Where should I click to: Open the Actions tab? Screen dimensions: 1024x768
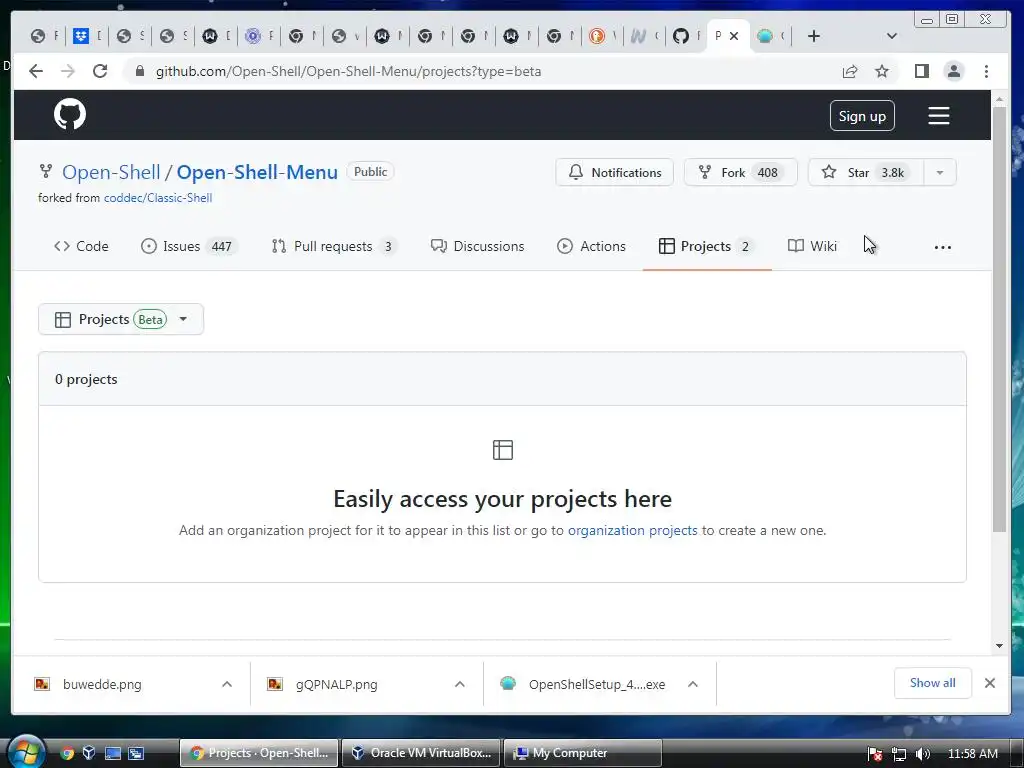pyautogui.click(x=592, y=246)
